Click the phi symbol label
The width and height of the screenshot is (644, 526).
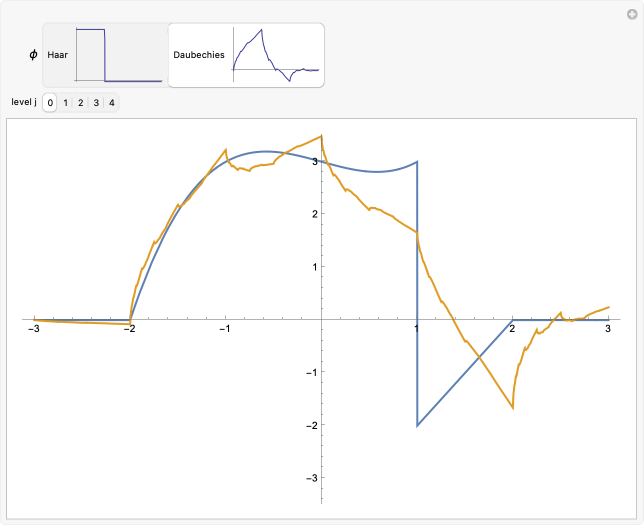click(x=34, y=55)
